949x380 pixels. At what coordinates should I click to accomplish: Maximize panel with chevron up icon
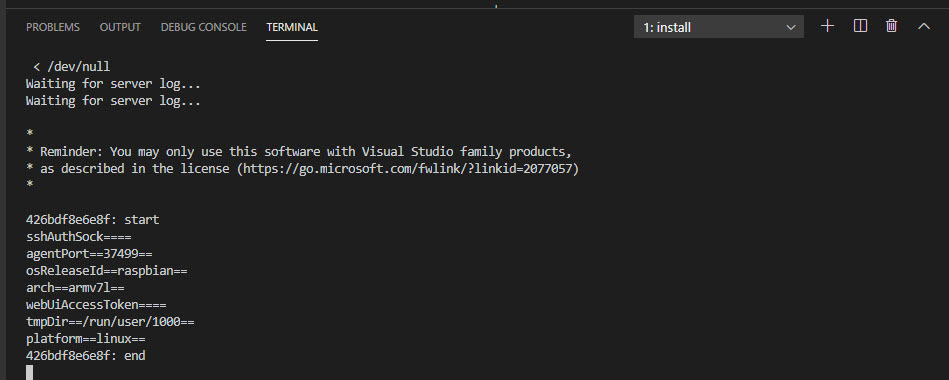point(924,26)
